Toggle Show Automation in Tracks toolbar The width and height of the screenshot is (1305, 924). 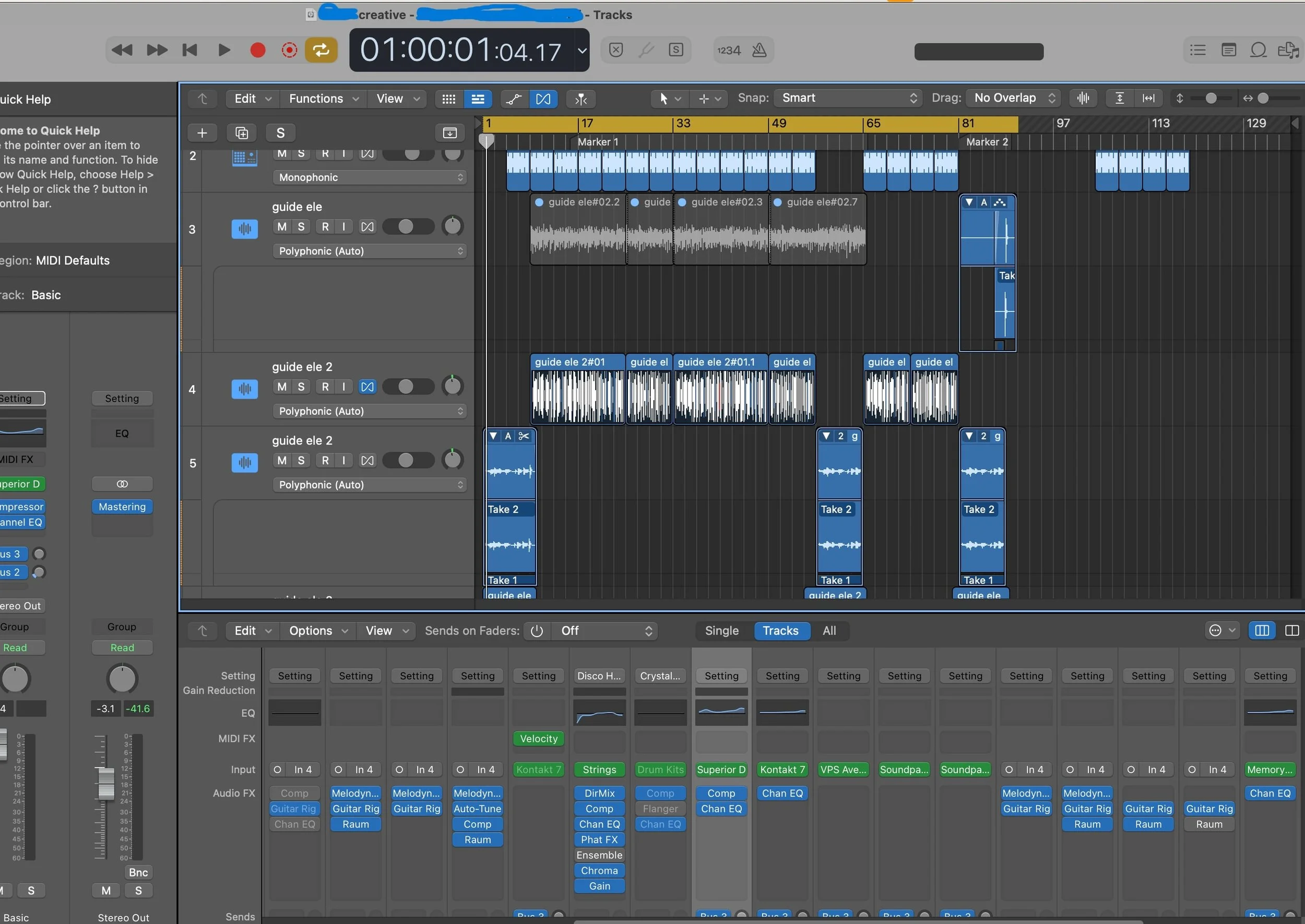click(513, 99)
